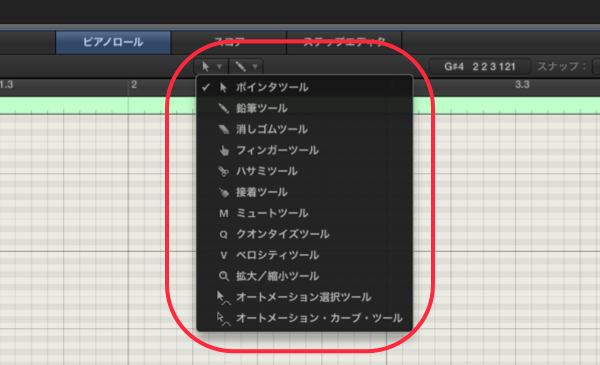Click the G#4 position info display
The height and width of the screenshot is (365, 600).
tap(480, 67)
